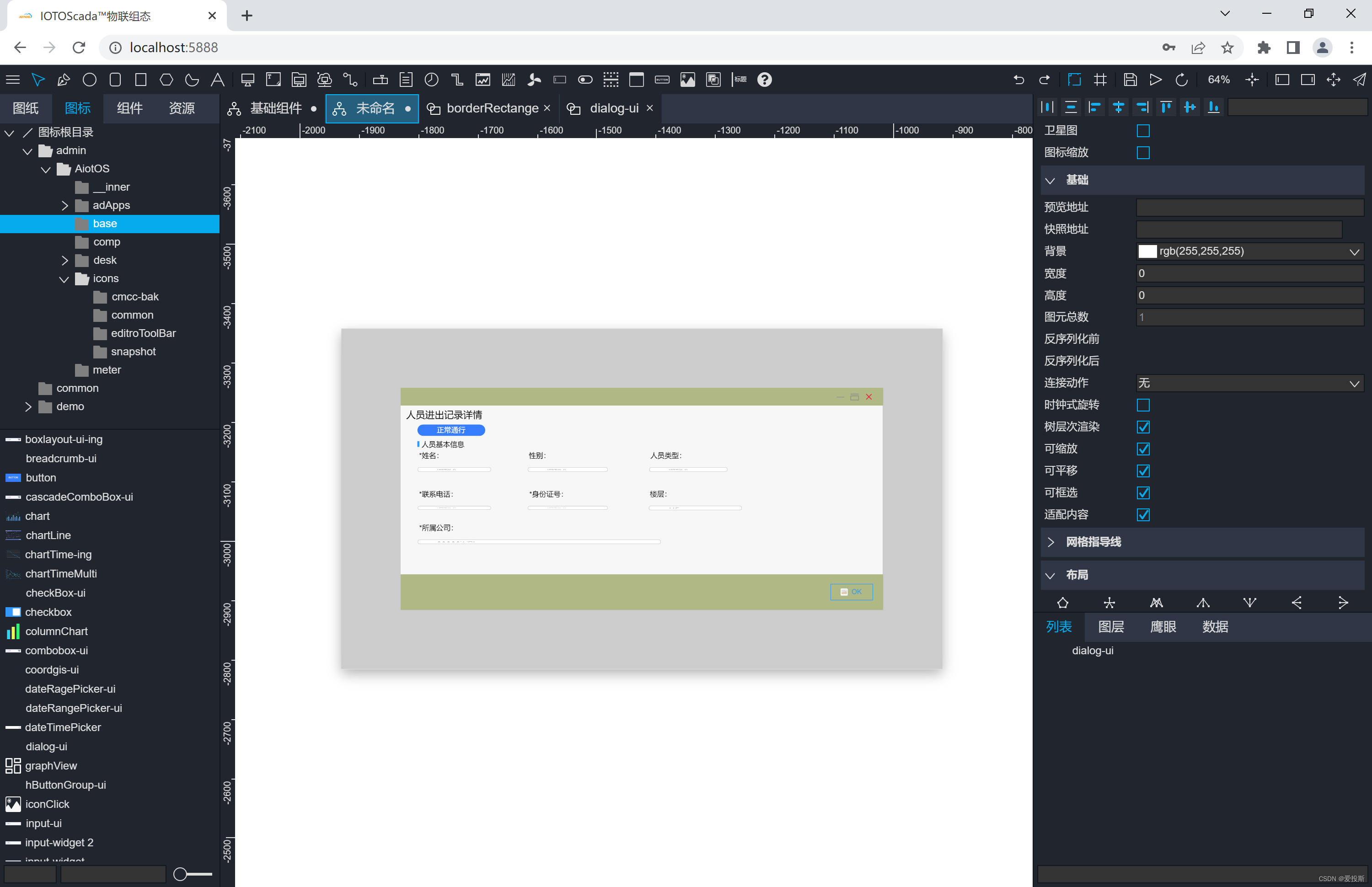
Task: Click the OK button in dialog
Action: coord(851,592)
